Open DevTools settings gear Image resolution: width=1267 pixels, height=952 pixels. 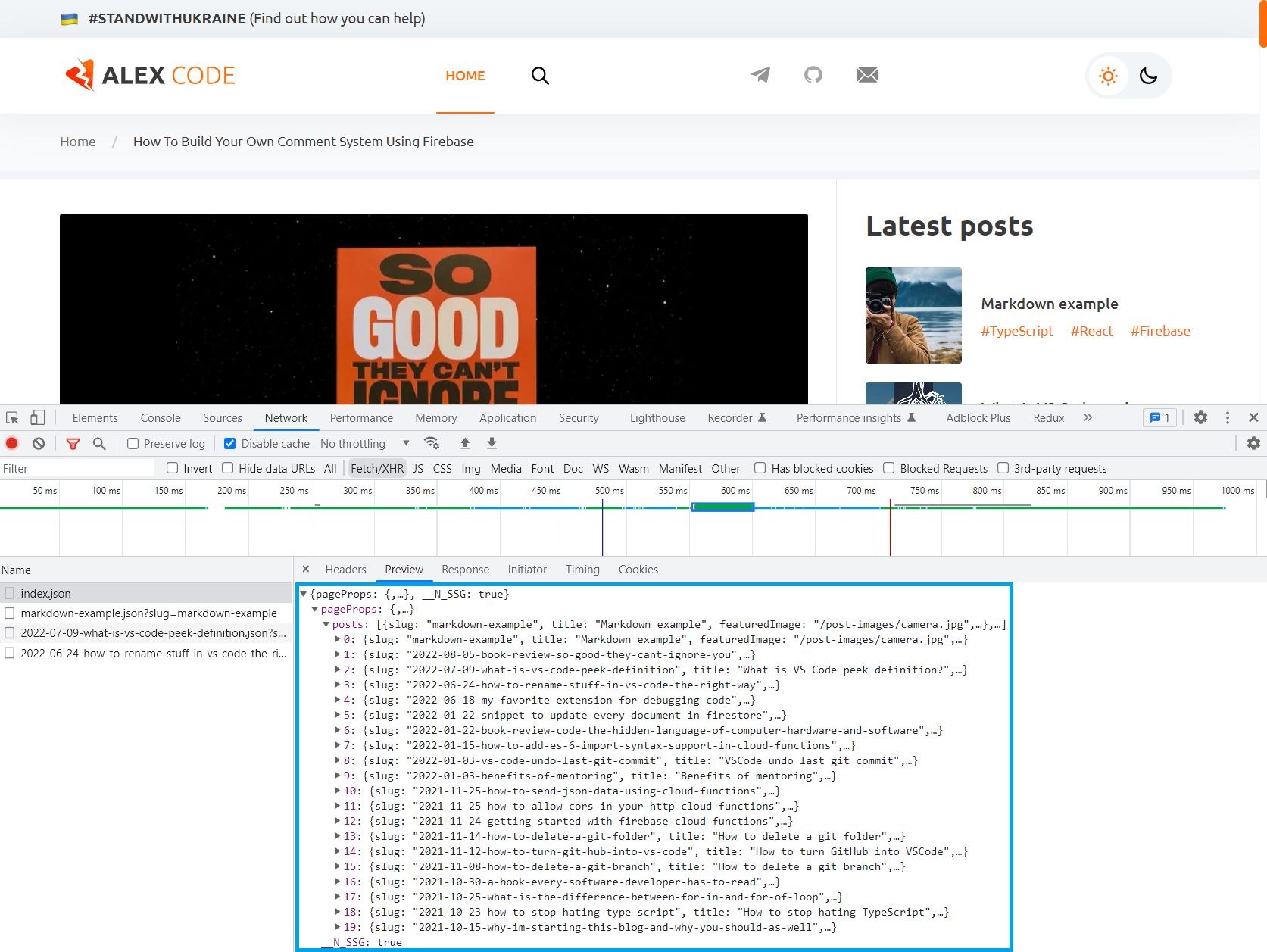(1200, 417)
